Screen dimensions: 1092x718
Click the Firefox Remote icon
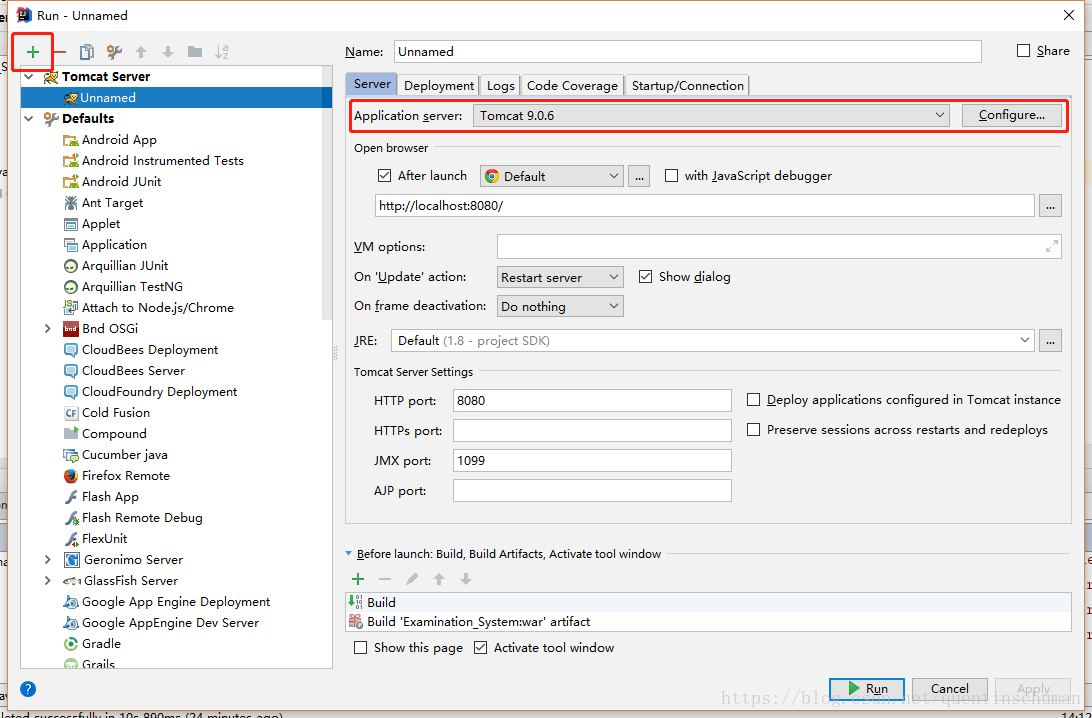(x=70, y=476)
